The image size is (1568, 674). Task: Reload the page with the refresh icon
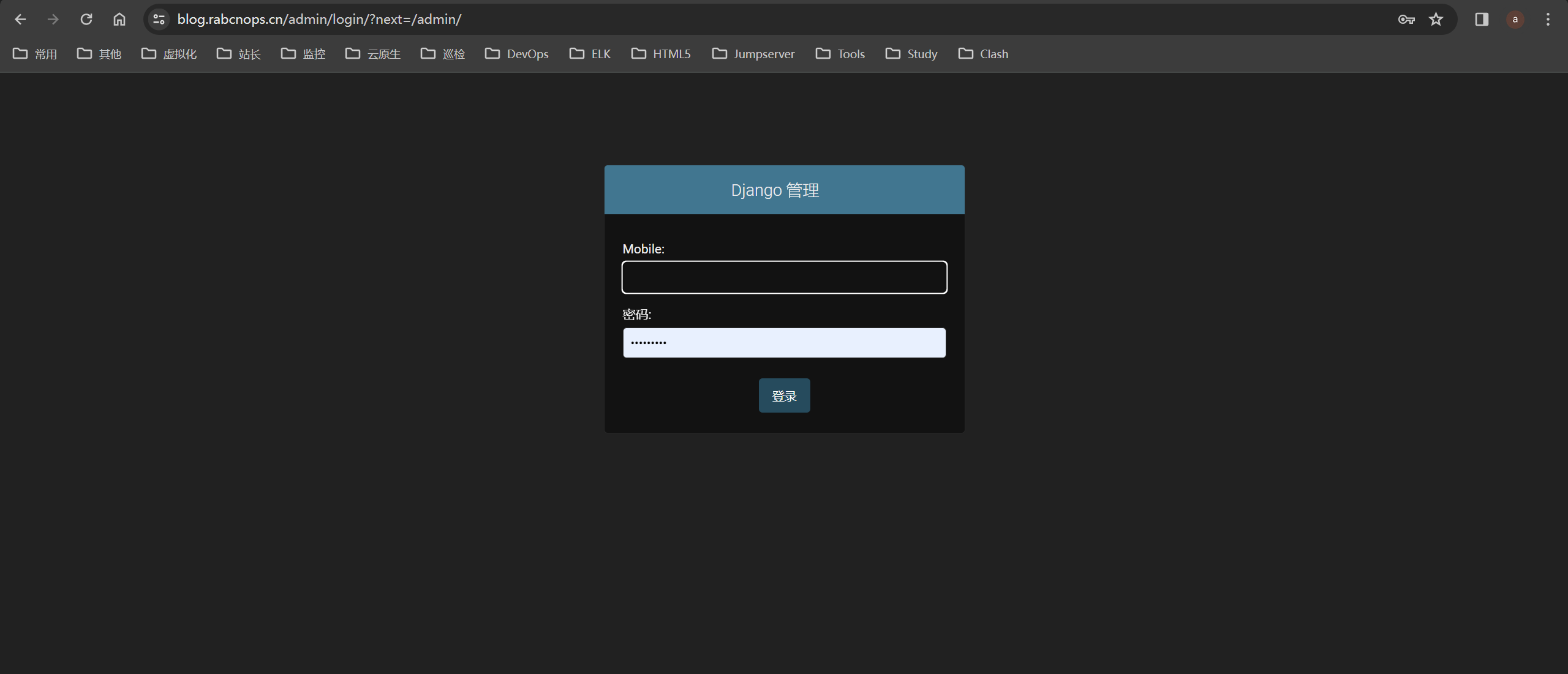(x=86, y=20)
